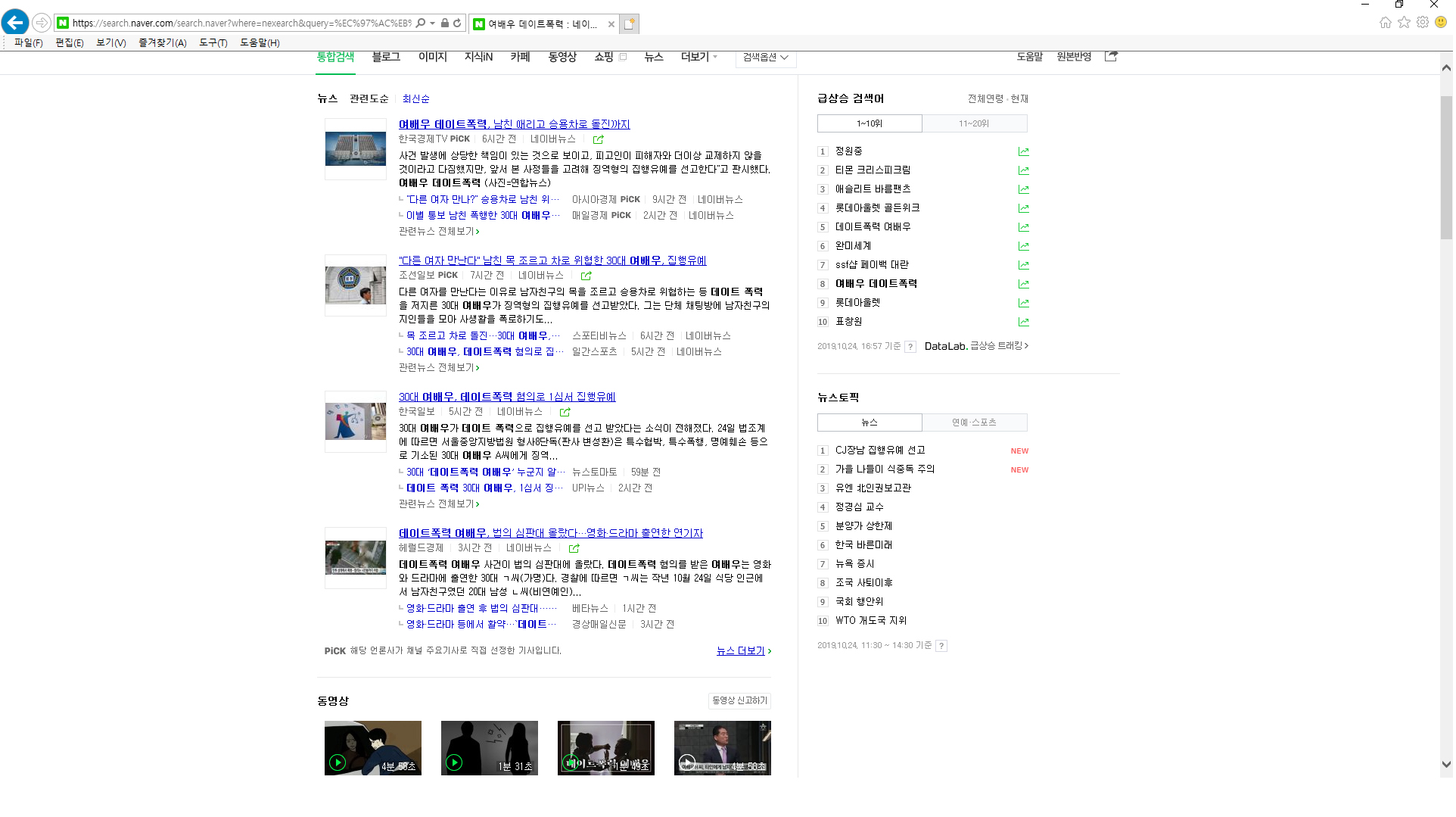Open address bar dropdown arrow

[433, 23]
